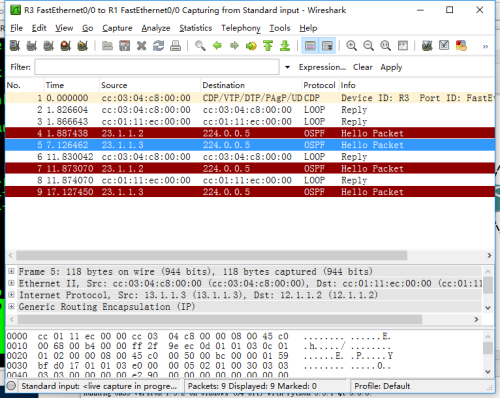Open the Edit menu
Screen dimensions: 500x398
tap(39, 28)
